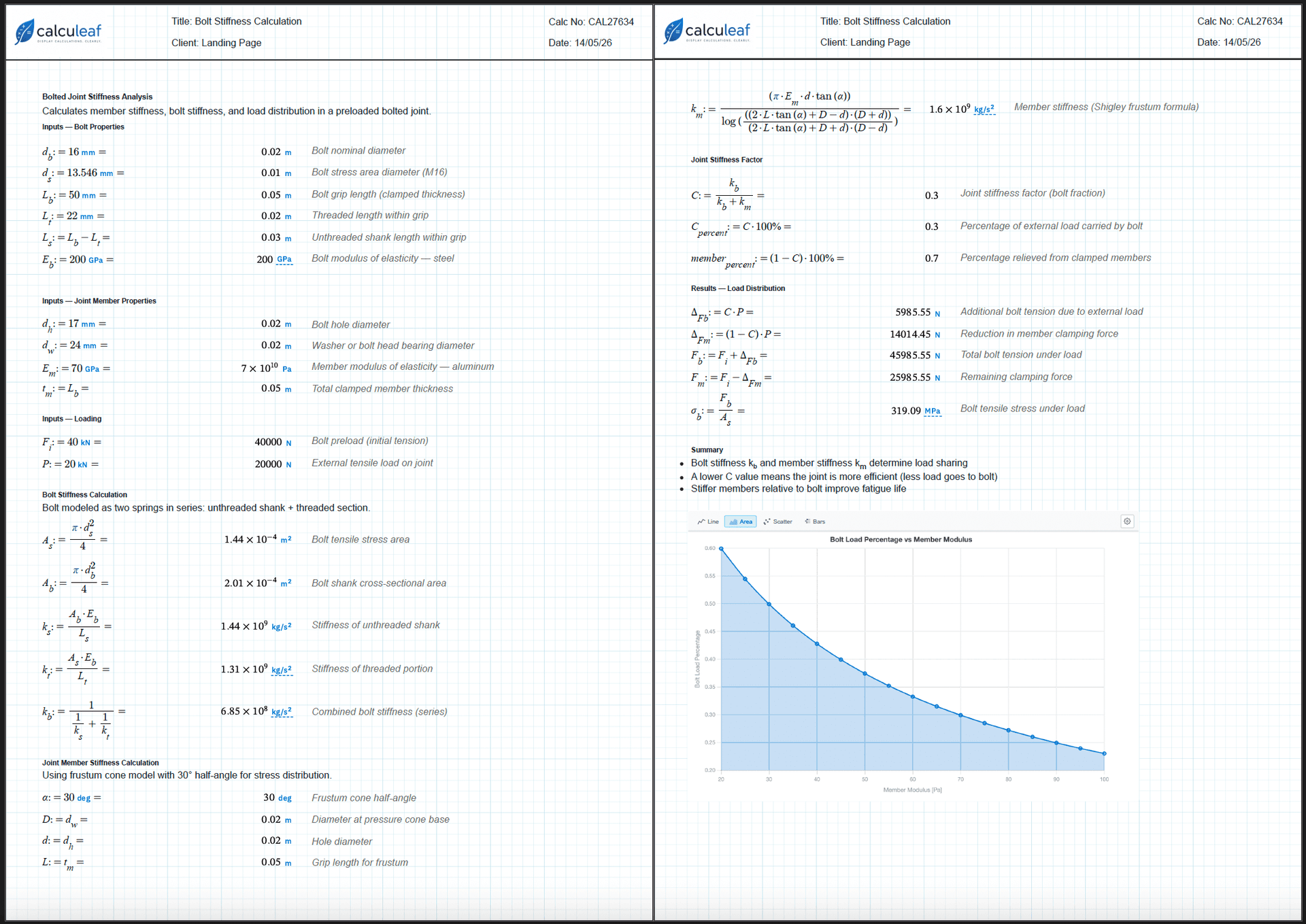Select value 20 in P external load input
Viewport: 1306px width, 924px height.
pyautogui.click(x=70, y=464)
